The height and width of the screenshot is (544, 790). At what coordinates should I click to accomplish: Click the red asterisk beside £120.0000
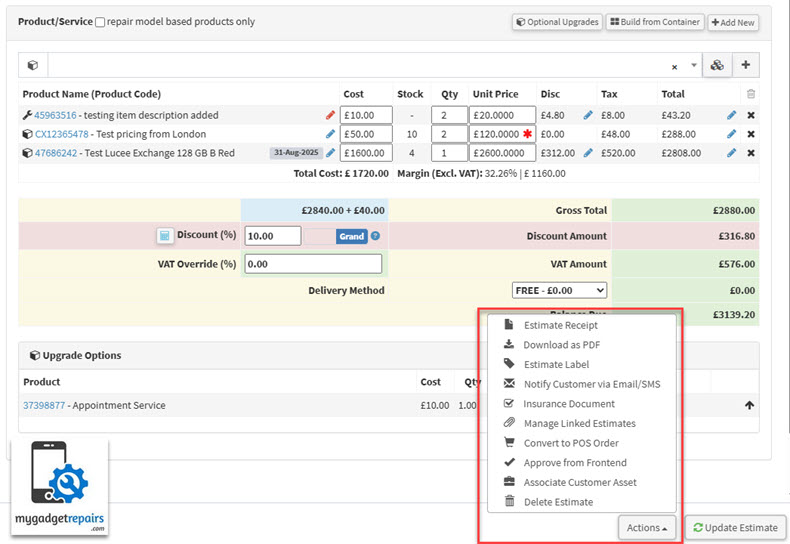click(x=528, y=134)
